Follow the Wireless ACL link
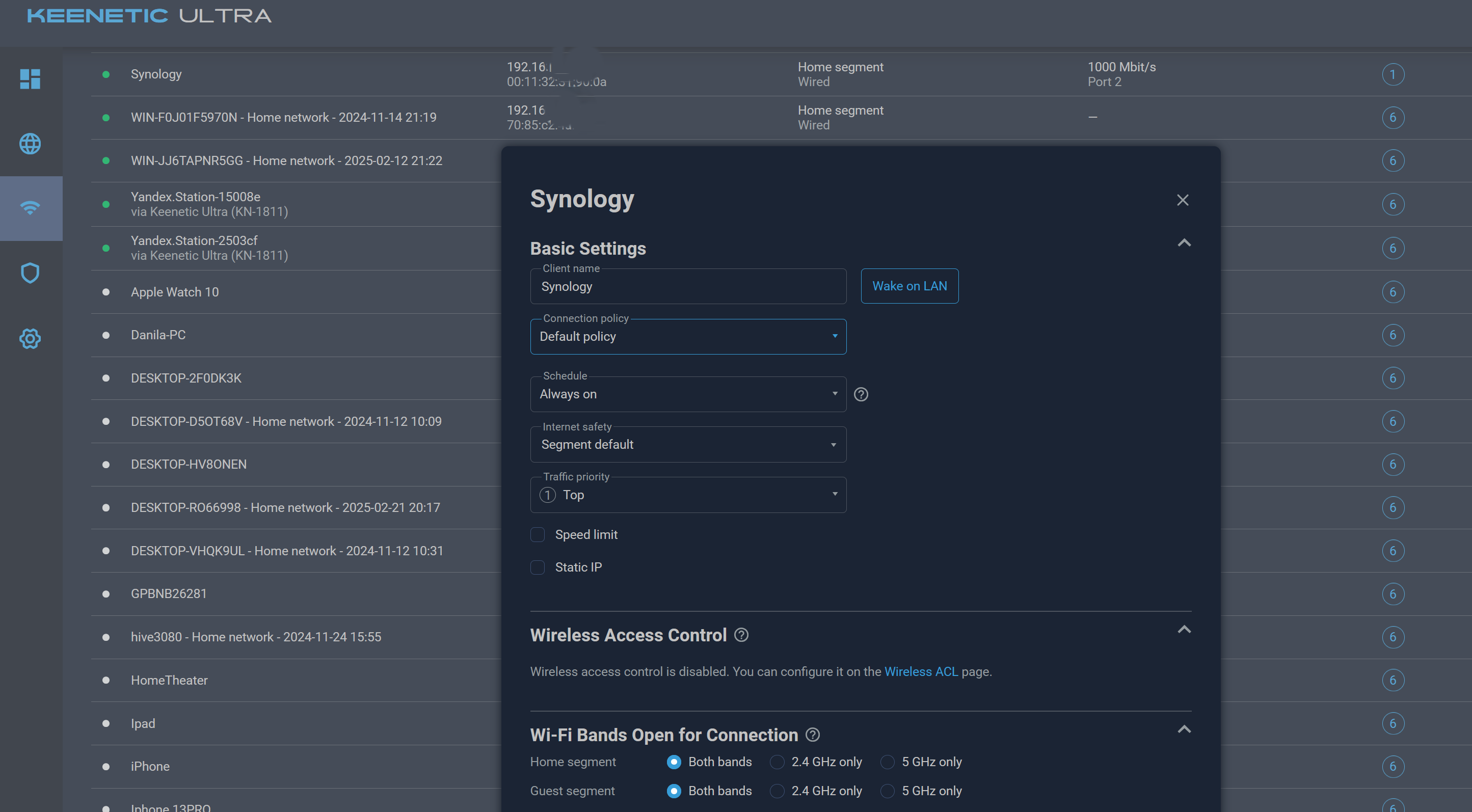 [x=921, y=671]
